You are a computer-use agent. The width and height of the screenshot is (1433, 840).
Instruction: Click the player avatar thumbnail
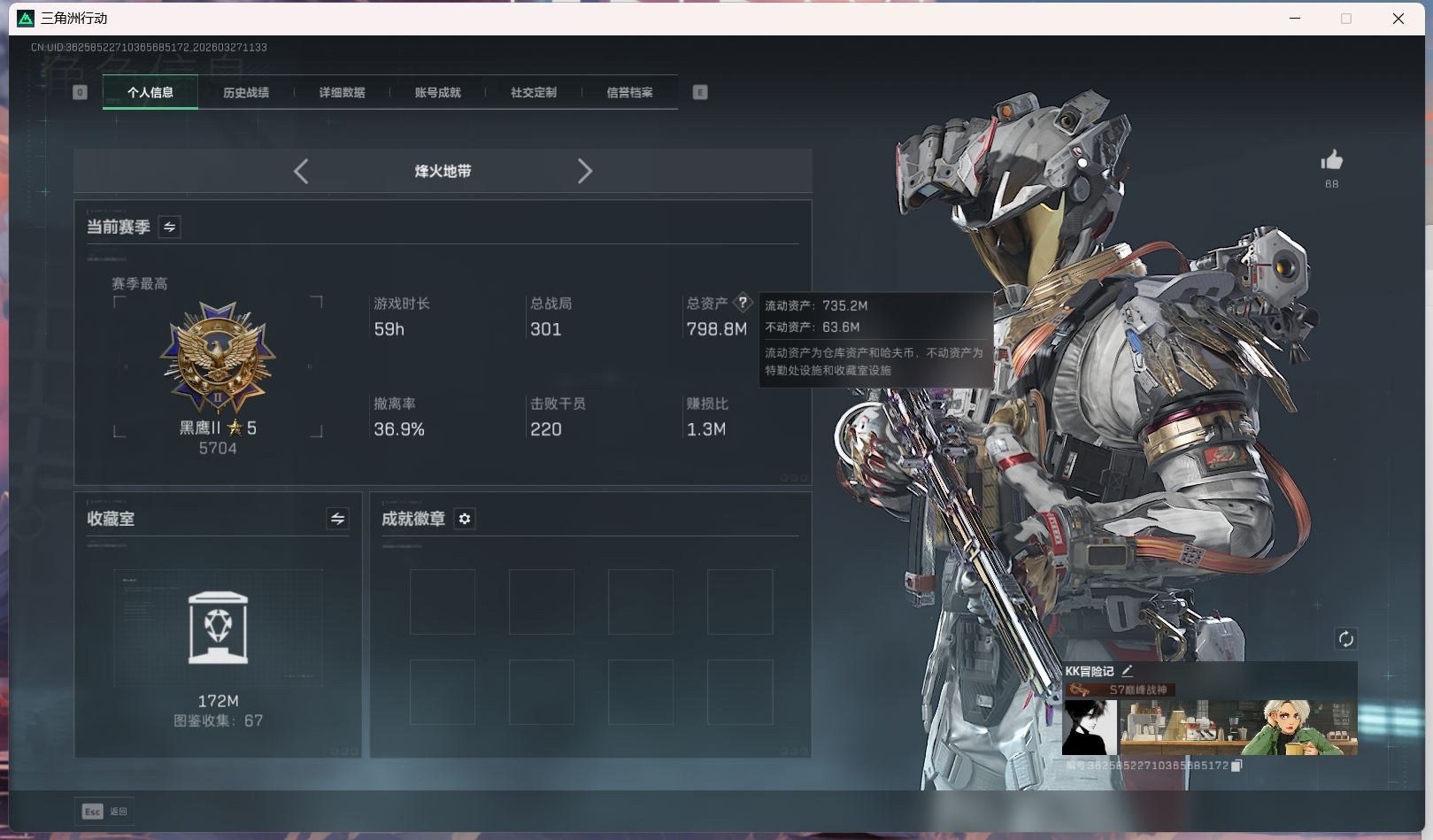[x=1090, y=728]
